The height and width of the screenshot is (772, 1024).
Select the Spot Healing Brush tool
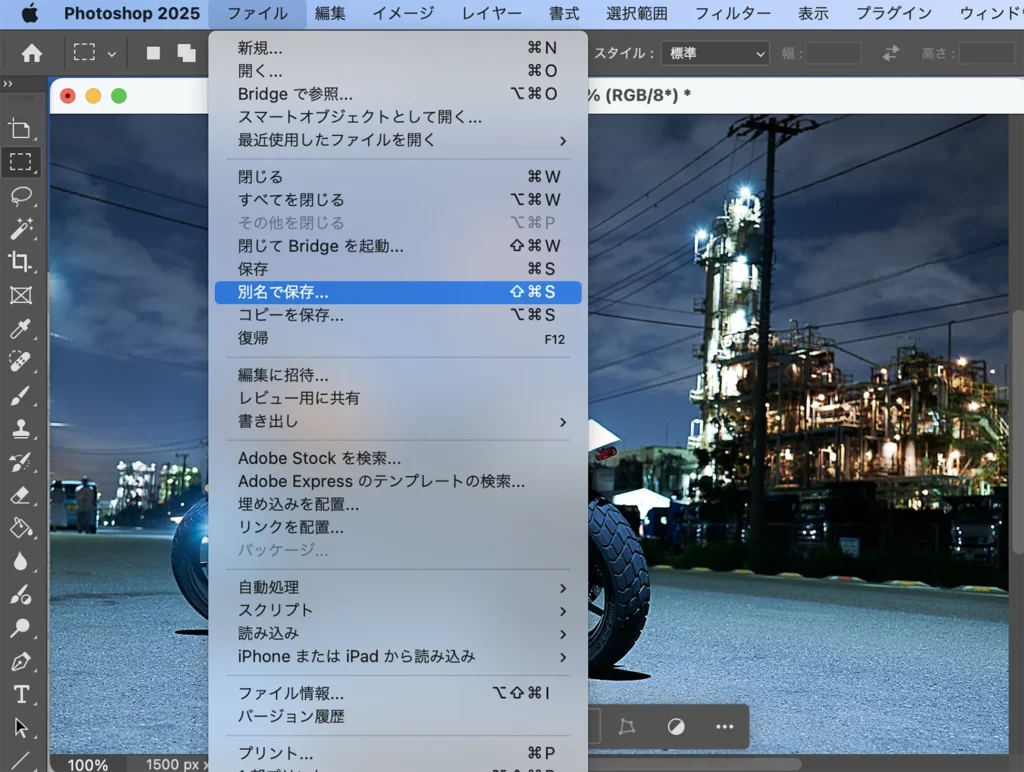point(22,358)
